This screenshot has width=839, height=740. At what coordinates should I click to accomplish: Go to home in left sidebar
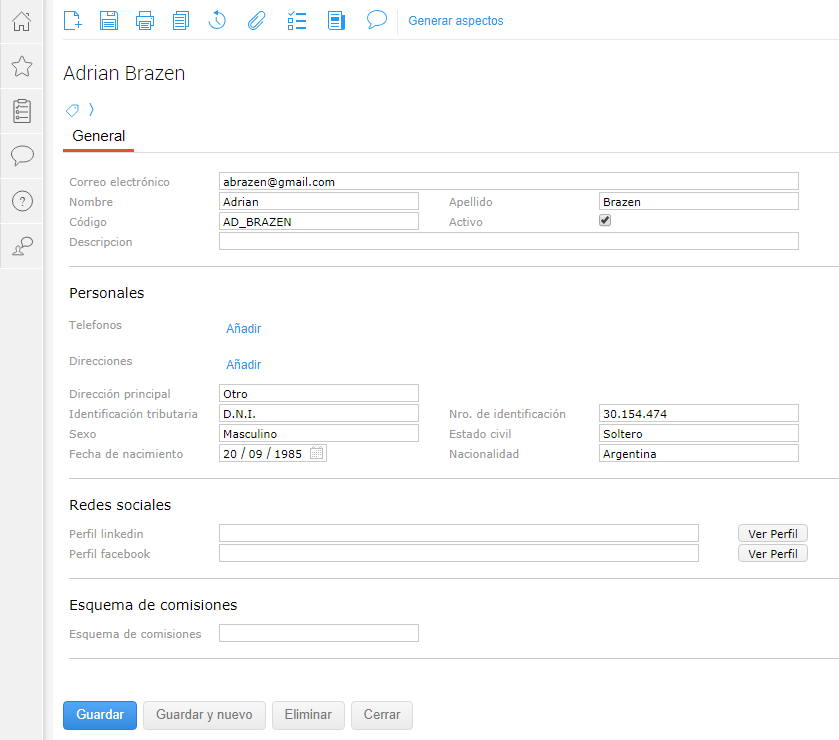point(22,21)
